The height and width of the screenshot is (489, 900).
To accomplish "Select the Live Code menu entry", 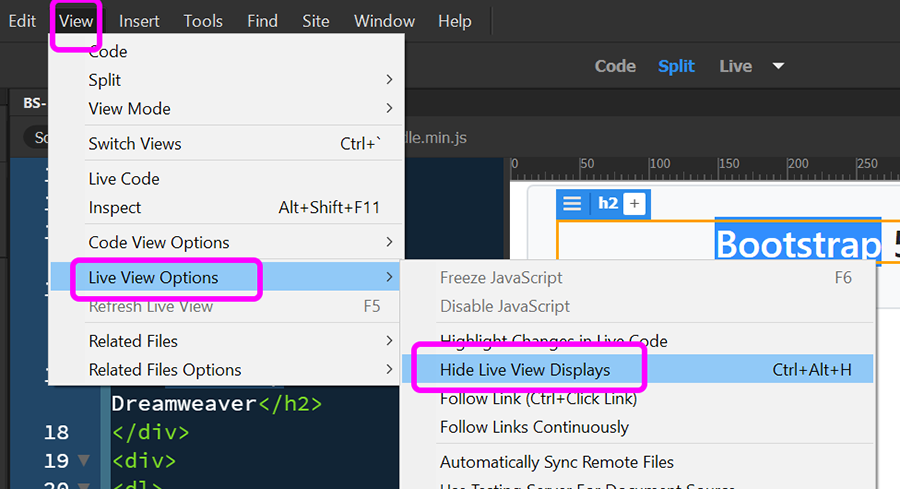I will tap(227, 178).
